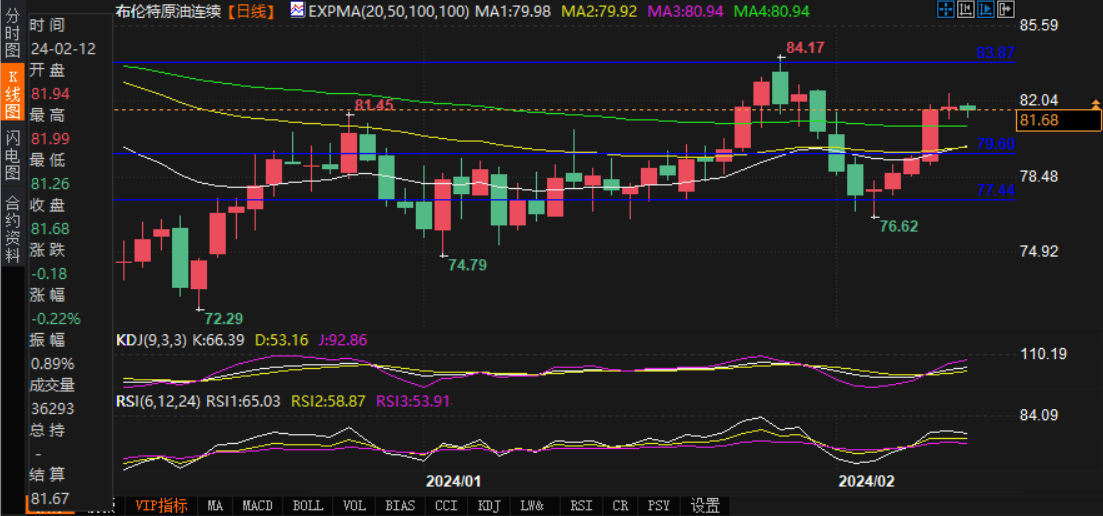
Task: Open indicator 设置 settings
Action: (x=705, y=506)
